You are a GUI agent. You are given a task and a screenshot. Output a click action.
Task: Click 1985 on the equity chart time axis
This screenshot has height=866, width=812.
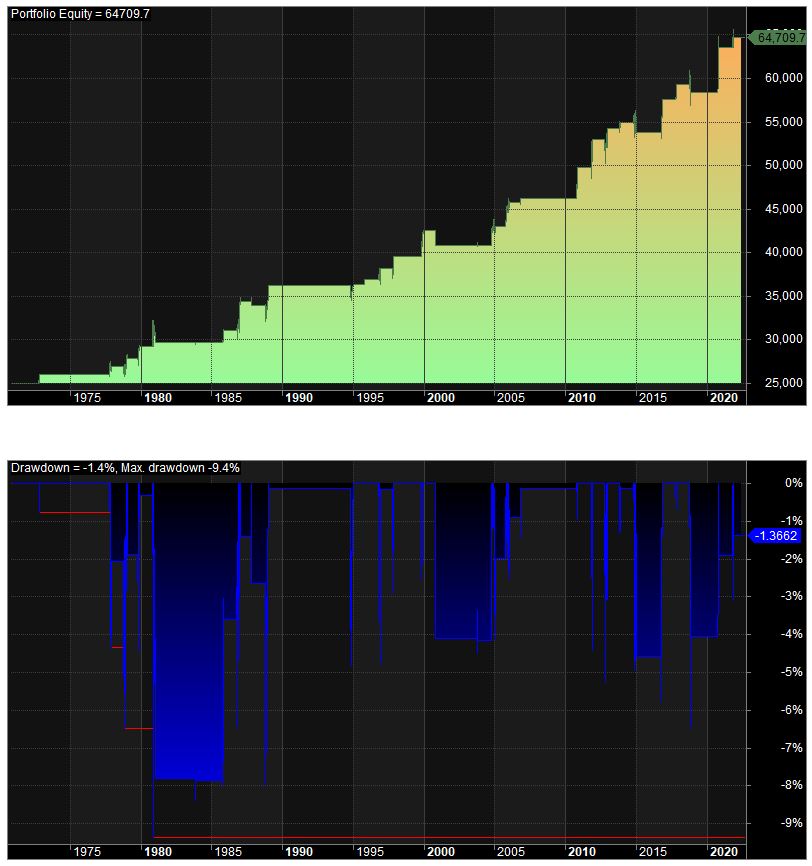coord(228,398)
